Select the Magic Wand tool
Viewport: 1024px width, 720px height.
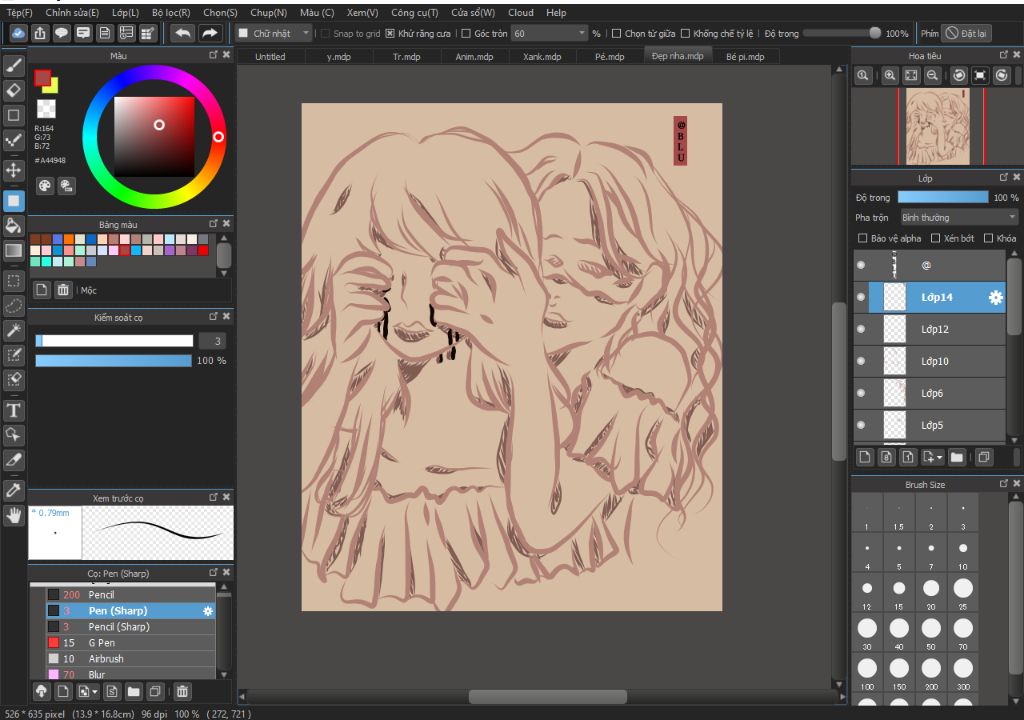(14, 331)
